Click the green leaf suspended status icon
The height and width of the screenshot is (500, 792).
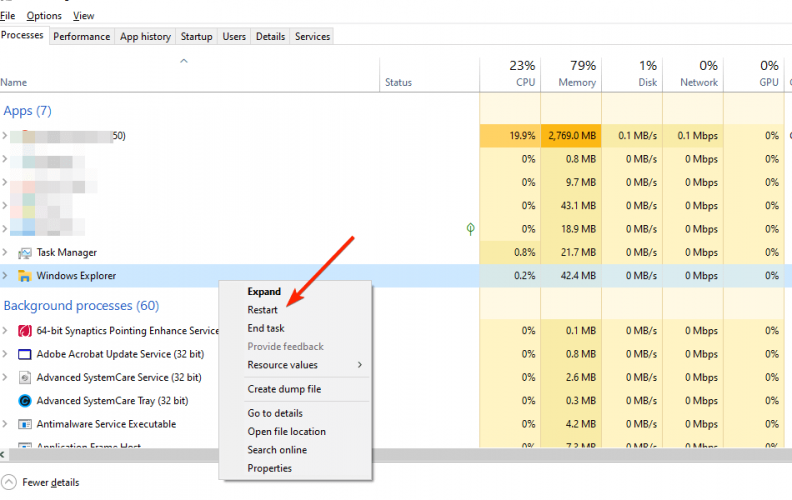tap(470, 229)
